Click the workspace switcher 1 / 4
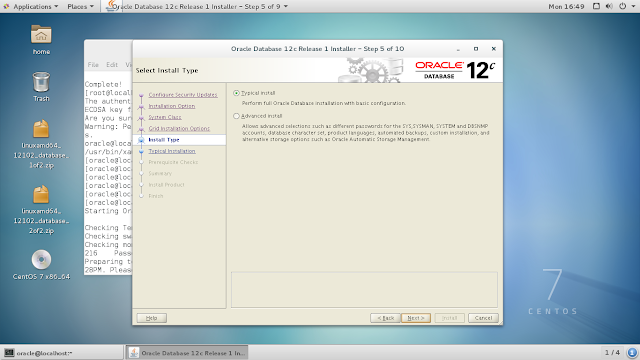Viewport: 640px width, 360px height. 612,352
